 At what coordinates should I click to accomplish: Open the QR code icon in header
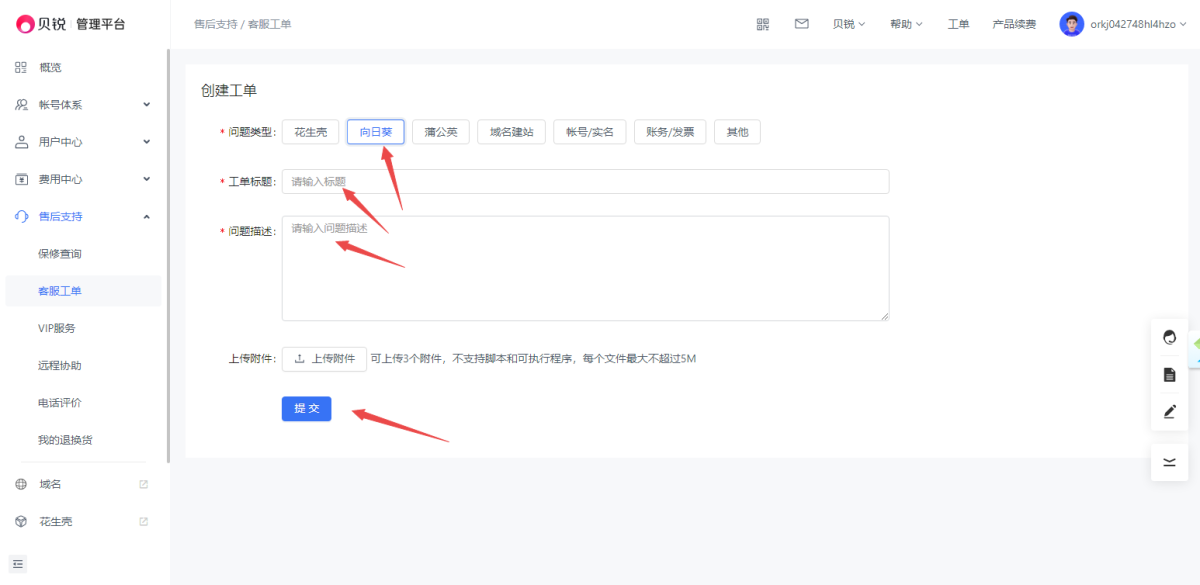point(763,24)
